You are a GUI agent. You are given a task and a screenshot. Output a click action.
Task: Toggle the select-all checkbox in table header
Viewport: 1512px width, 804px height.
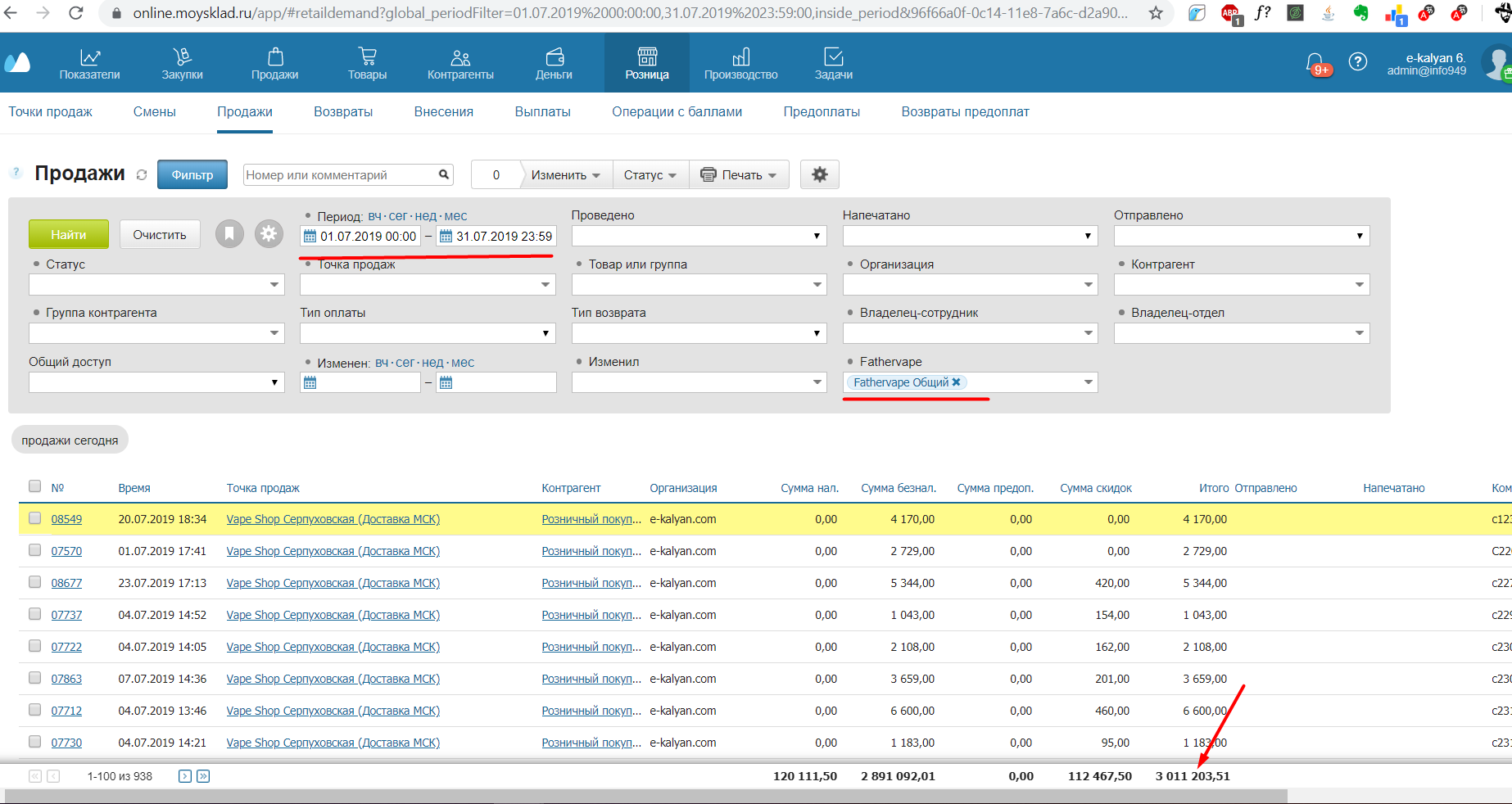[34, 486]
